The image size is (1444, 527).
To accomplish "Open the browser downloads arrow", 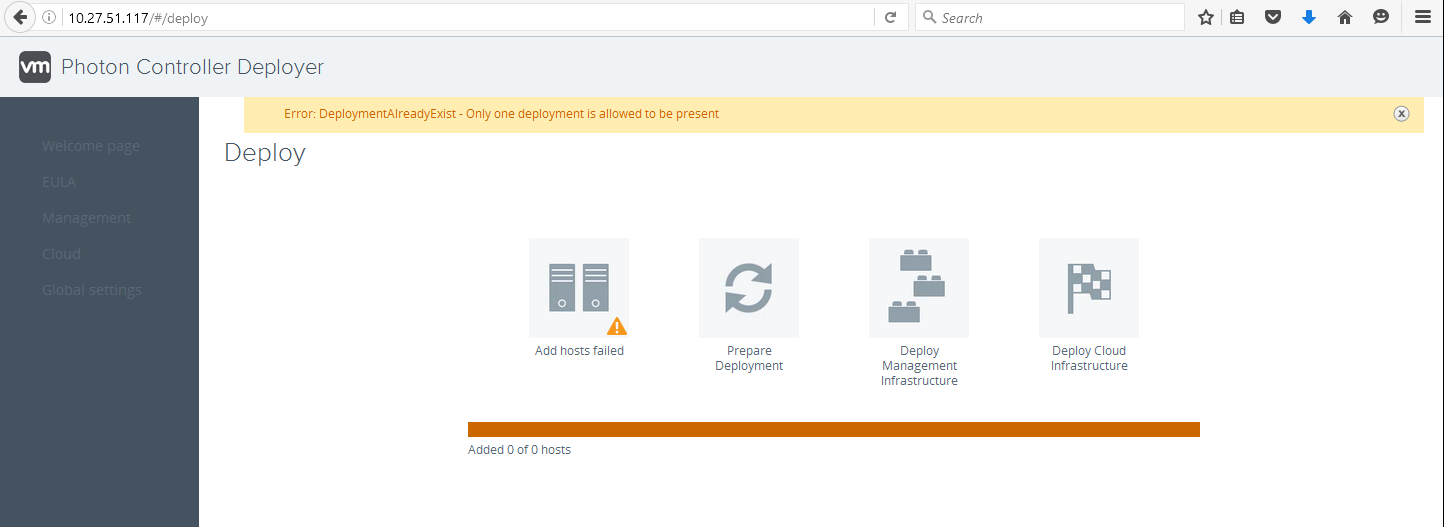I will (x=1308, y=17).
